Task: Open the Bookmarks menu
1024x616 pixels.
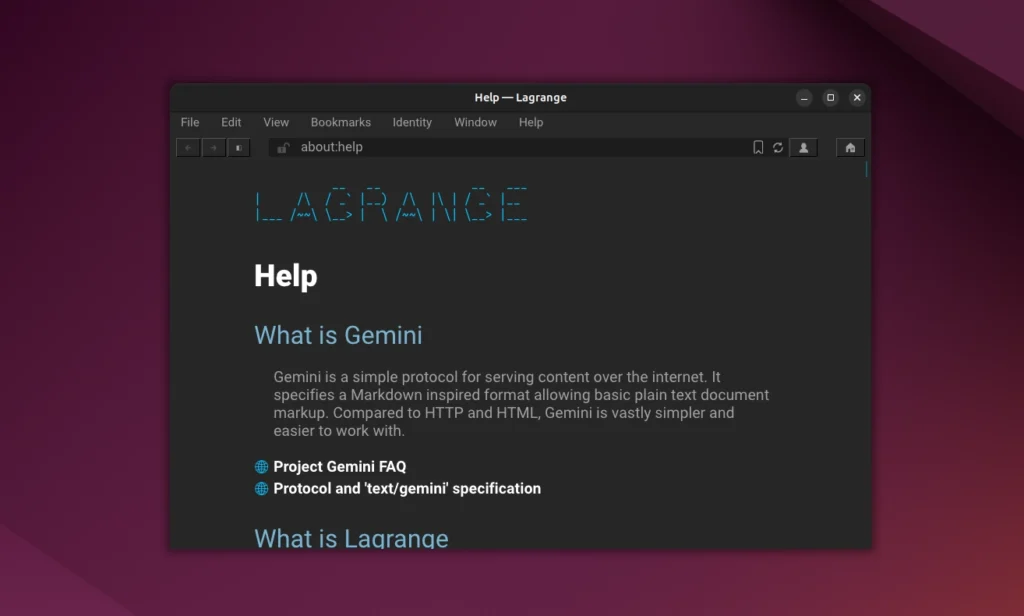Action: pyautogui.click(x=340, y=122)
